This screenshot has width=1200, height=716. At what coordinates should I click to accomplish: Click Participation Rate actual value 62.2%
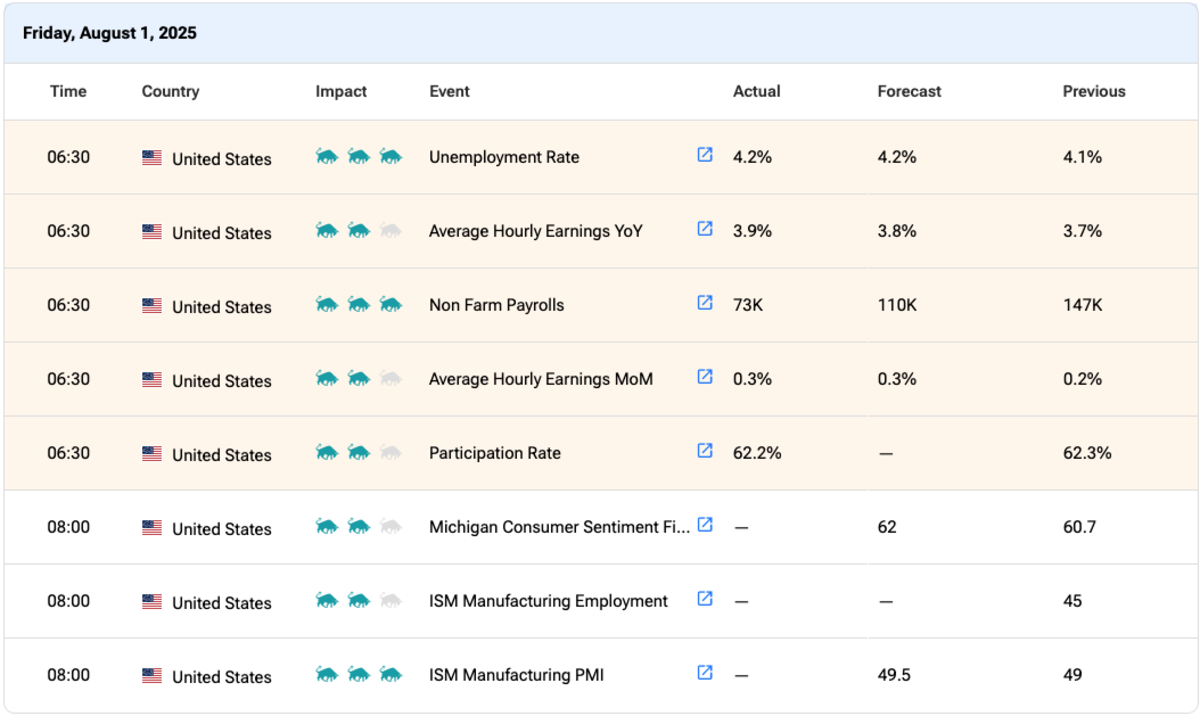[757, 453]
